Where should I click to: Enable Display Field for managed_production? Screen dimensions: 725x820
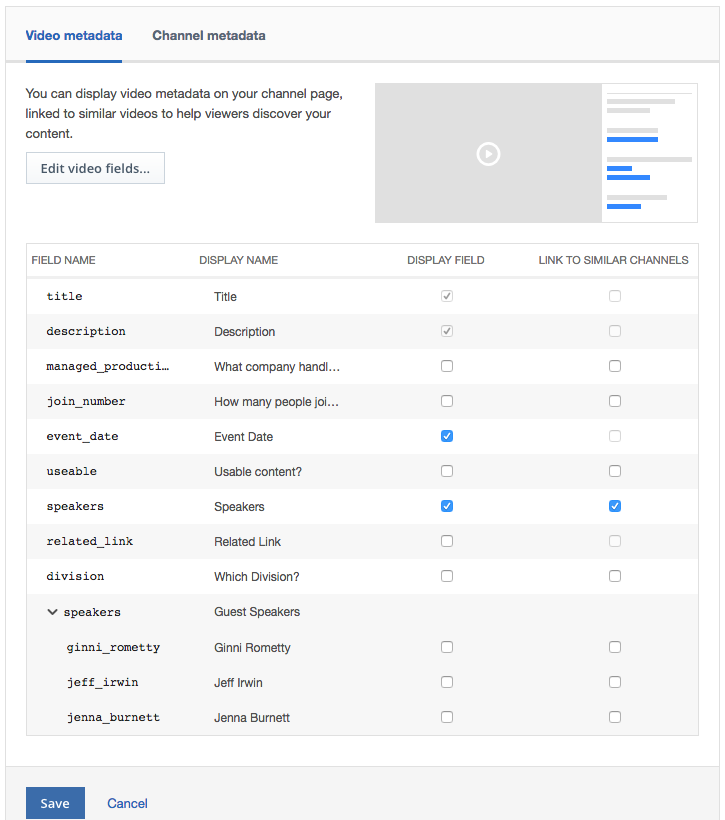click(447, 366)
